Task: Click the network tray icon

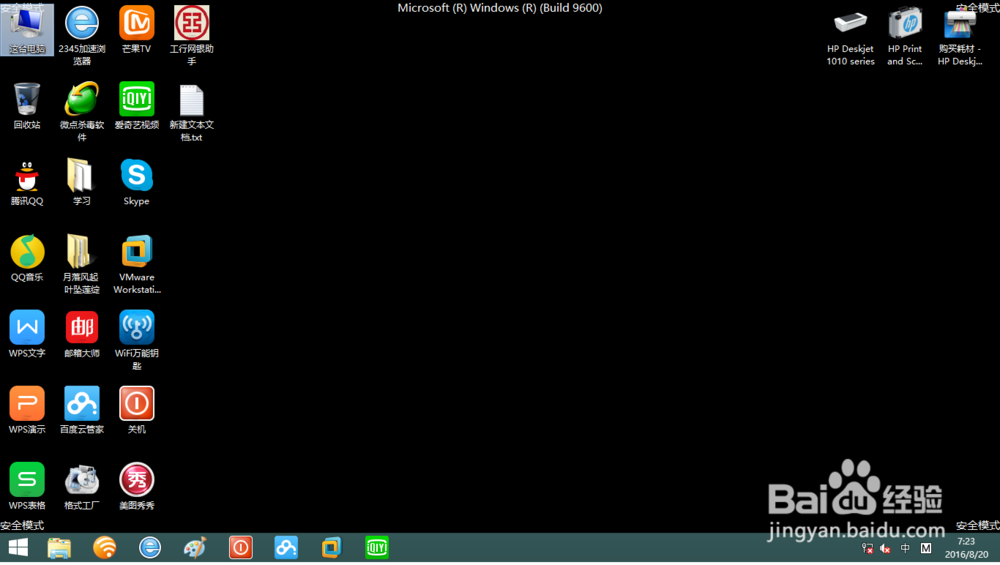Action: (867, 548)
